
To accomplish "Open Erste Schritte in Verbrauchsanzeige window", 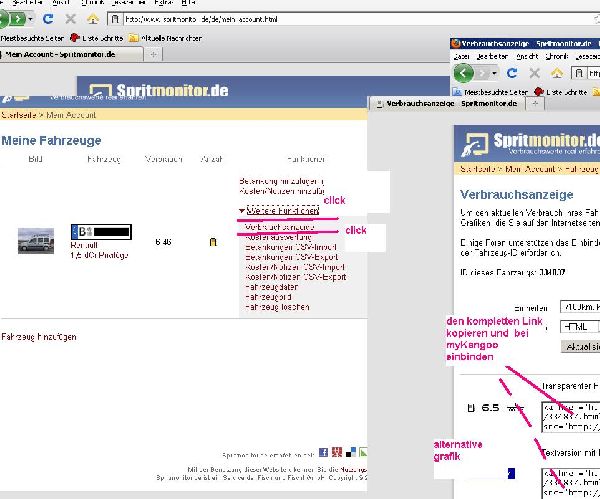I will pos(561,92).
